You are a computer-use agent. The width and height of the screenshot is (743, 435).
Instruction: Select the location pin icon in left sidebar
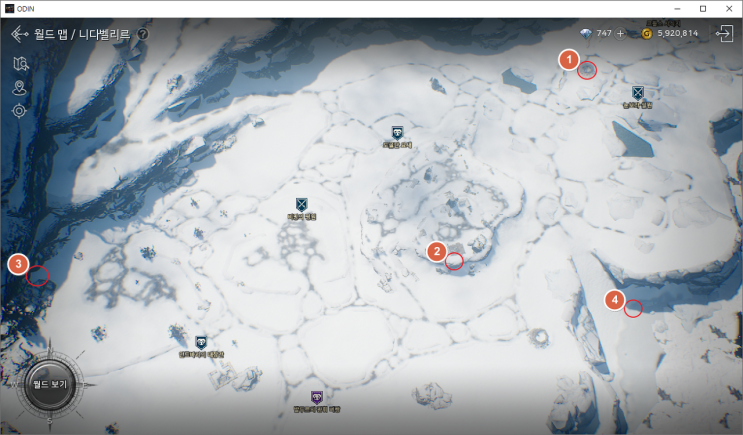[19, 88]
